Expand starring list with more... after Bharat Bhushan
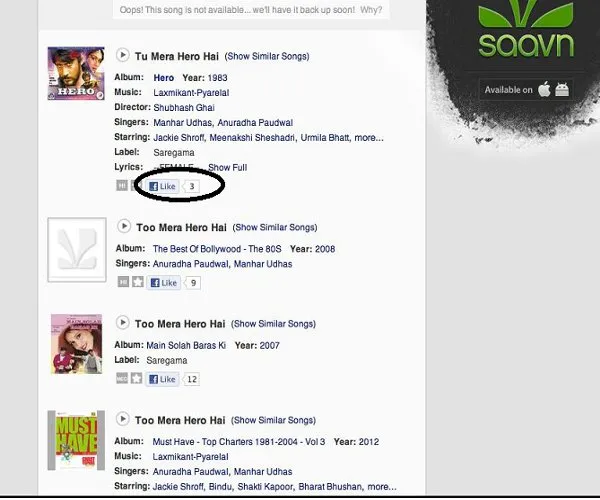600x500 pixels. coord(382,487)
